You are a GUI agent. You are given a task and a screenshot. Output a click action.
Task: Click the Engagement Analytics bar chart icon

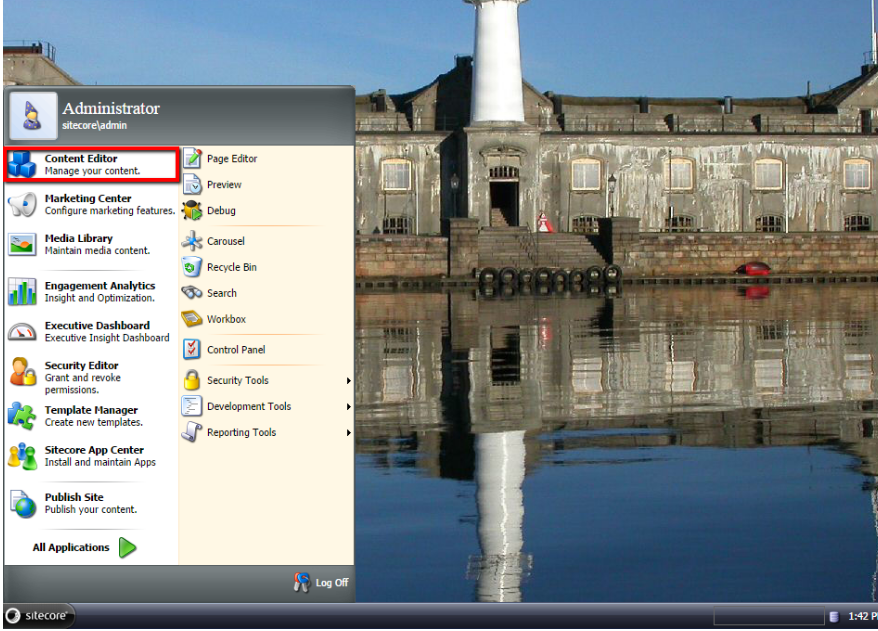[22, 292]
